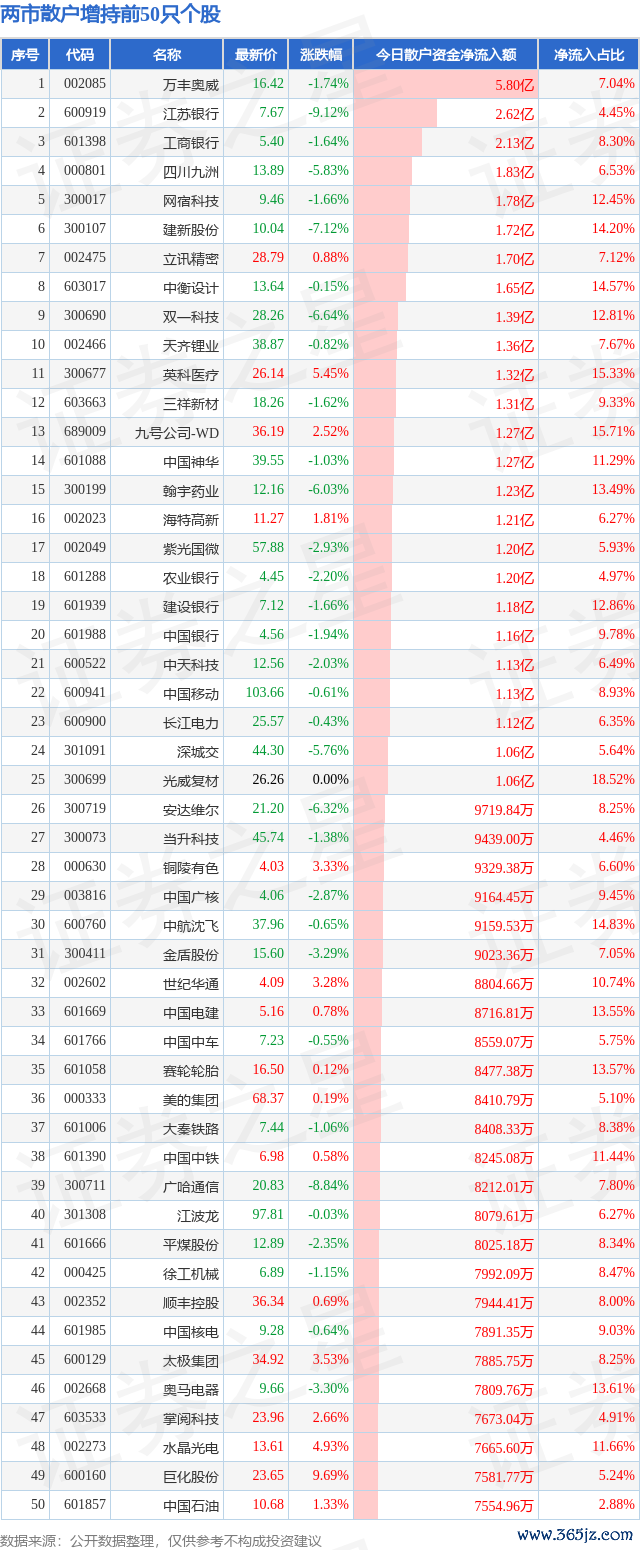Click stock code 601088
Image resolution: width=640 pixels, height=1550 pixels.
pos(84,461)
